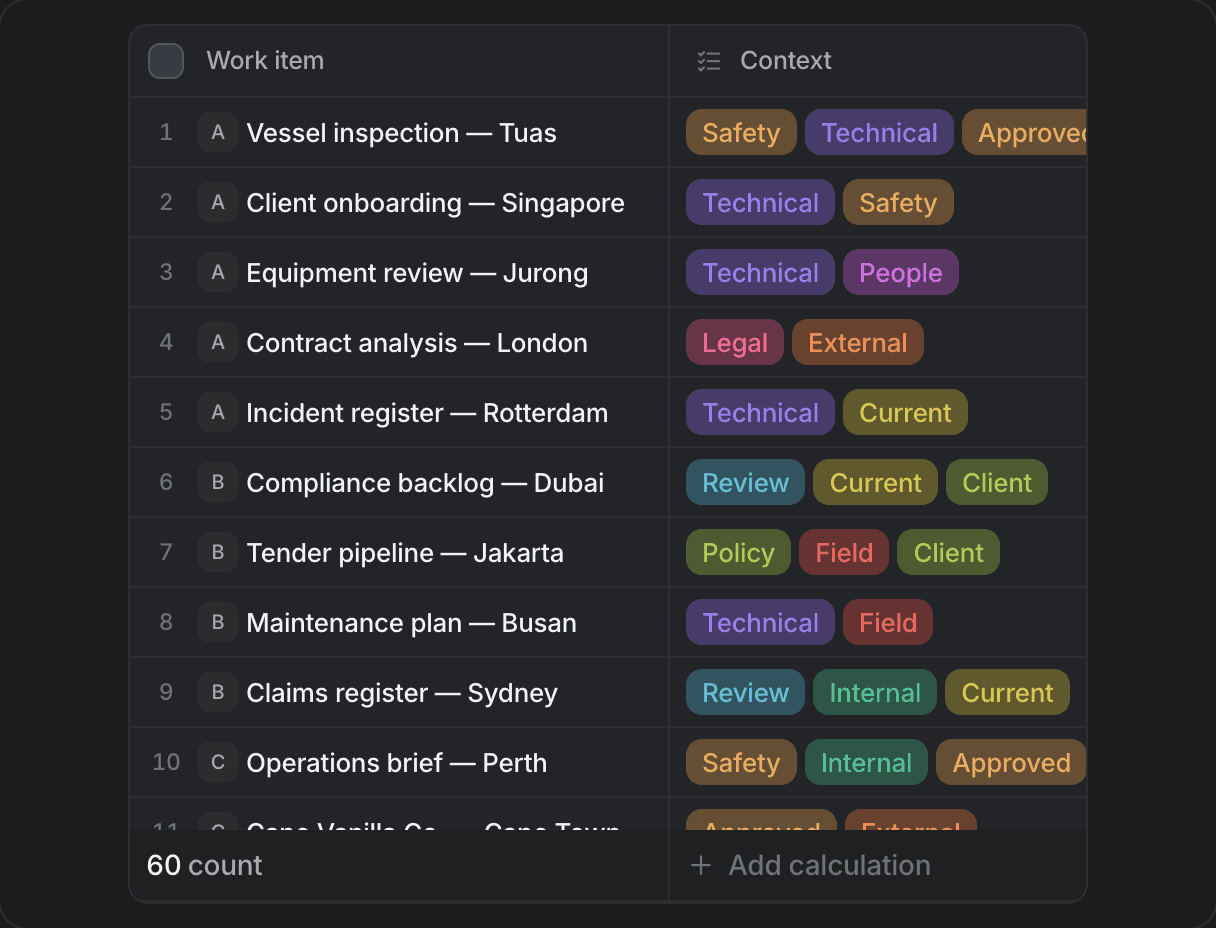
Task: Open Client onboarding — Singapore work item
Action: 435,203
